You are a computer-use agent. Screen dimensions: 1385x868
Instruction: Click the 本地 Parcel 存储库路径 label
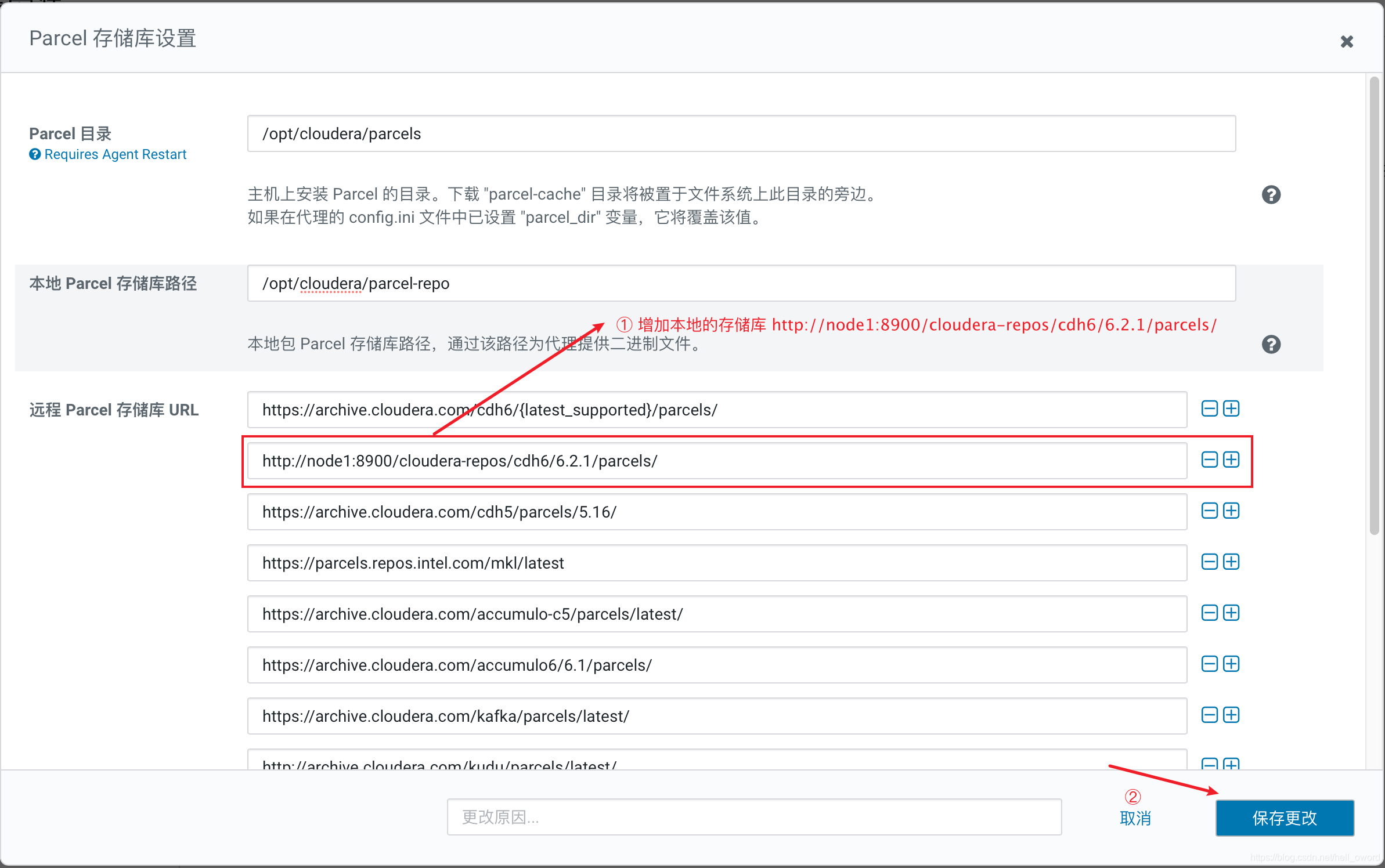(113, 283)
